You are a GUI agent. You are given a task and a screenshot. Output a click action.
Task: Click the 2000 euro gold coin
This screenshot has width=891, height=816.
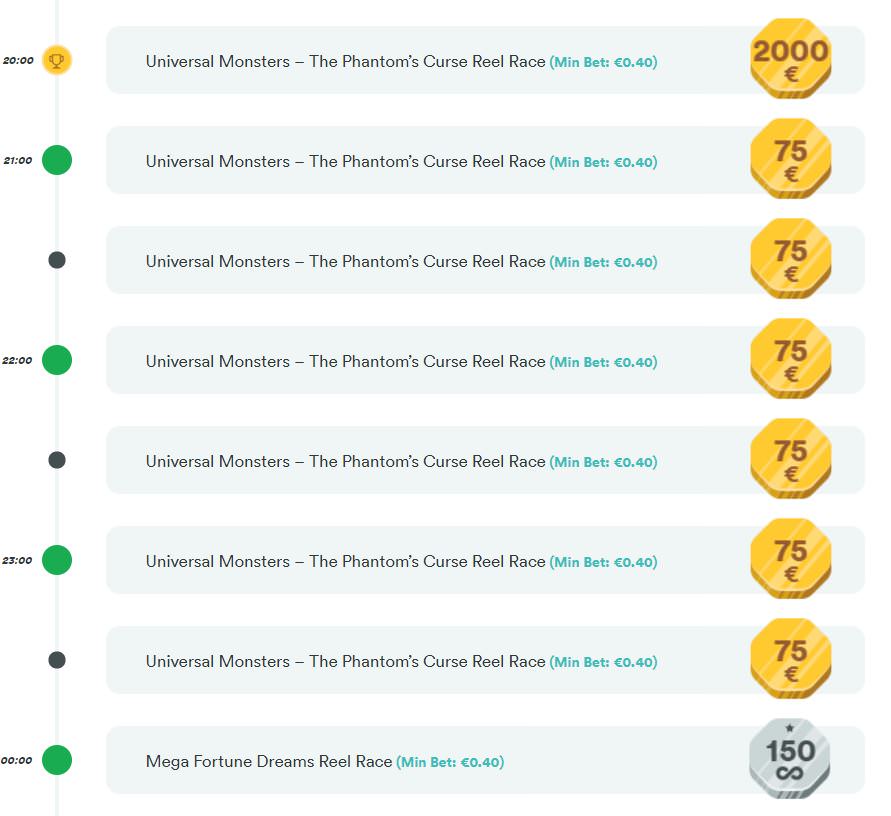(x=790, y=59)
